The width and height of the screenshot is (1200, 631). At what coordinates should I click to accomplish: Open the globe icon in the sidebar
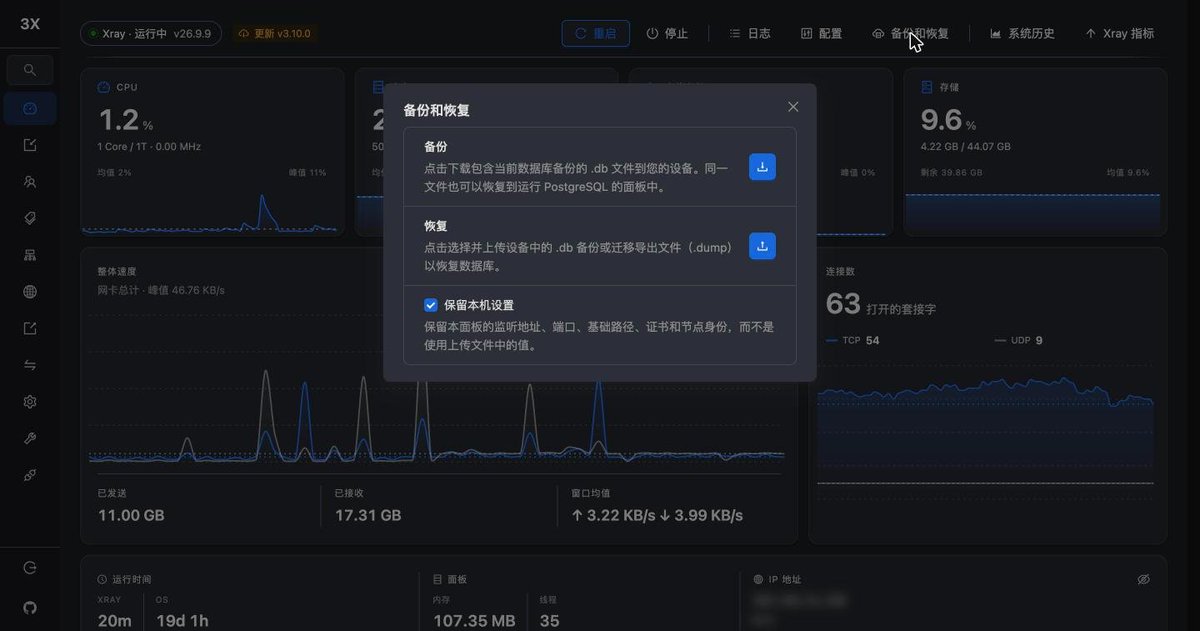pos(30,292)
